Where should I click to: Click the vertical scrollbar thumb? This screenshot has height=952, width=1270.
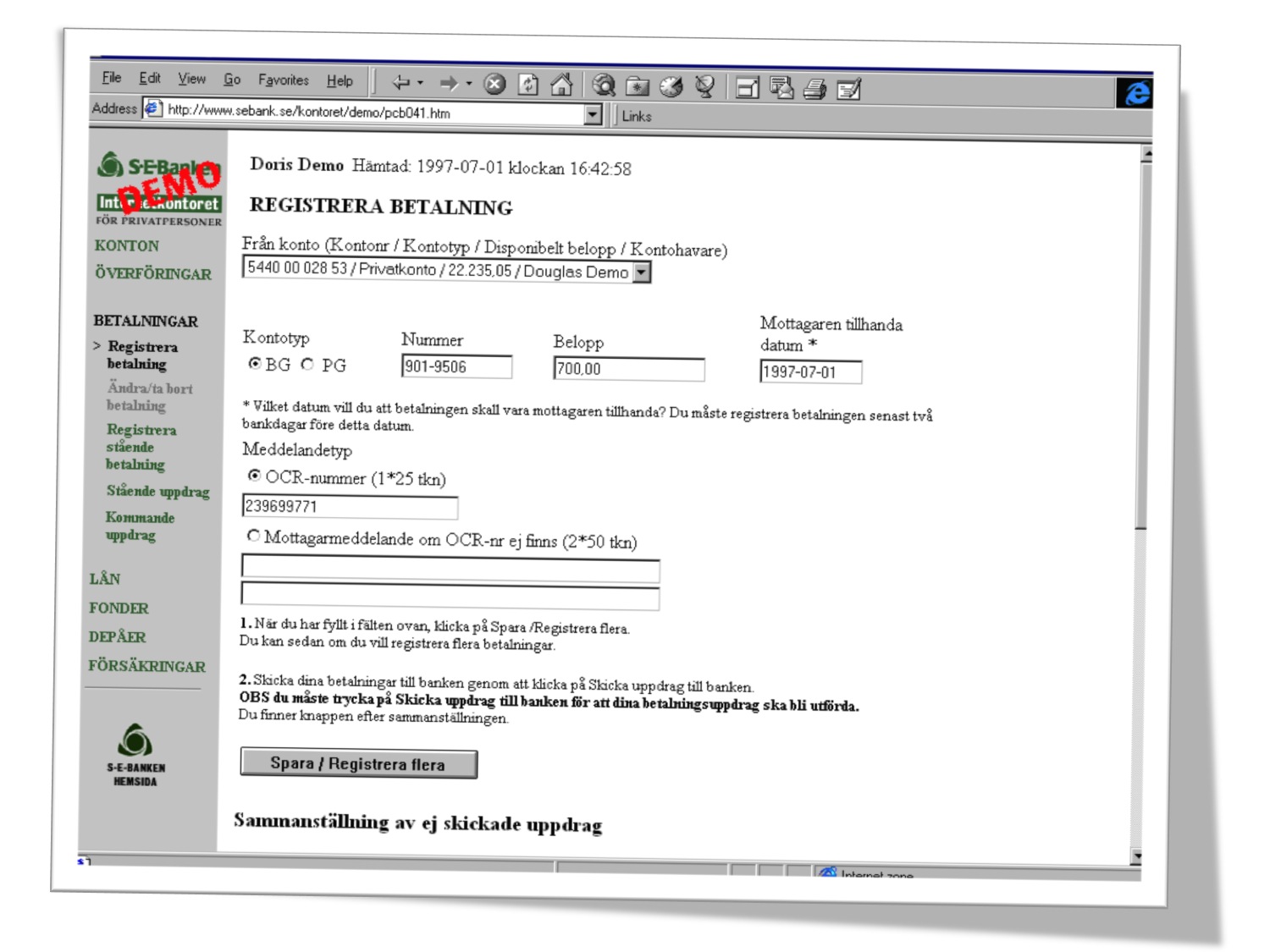tap(1142, 345)
